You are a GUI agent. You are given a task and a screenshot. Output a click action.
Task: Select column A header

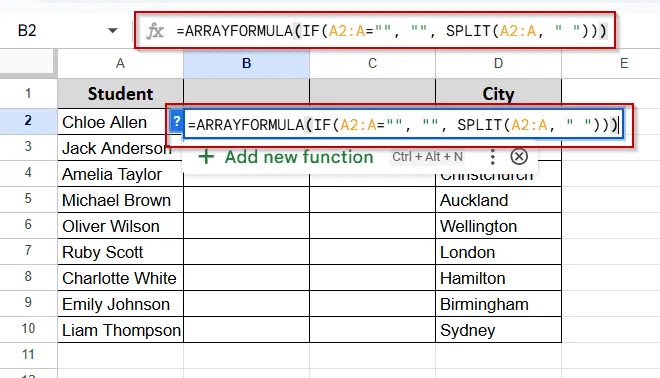(120, 64)
